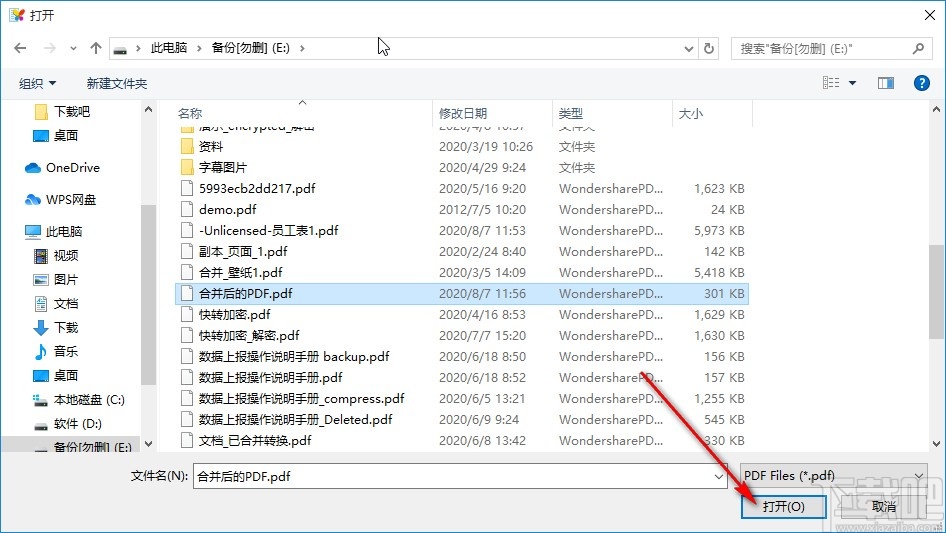The image size is (946, 533).
Task: Close the 打开 dialog
Action: pyautogui.click(x=930, y=15)
